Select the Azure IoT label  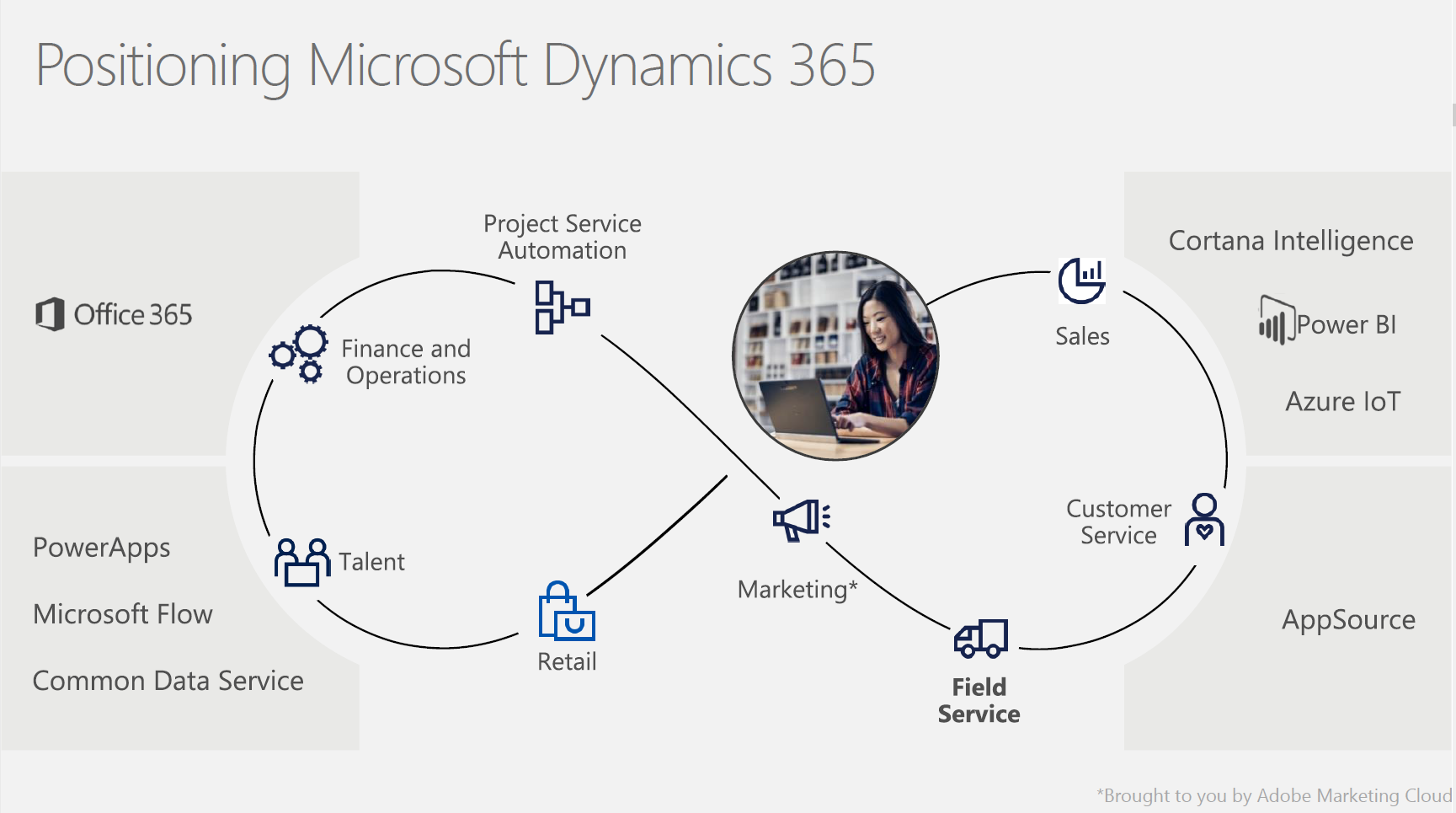pyautogui.click(x=1342, y=402)
